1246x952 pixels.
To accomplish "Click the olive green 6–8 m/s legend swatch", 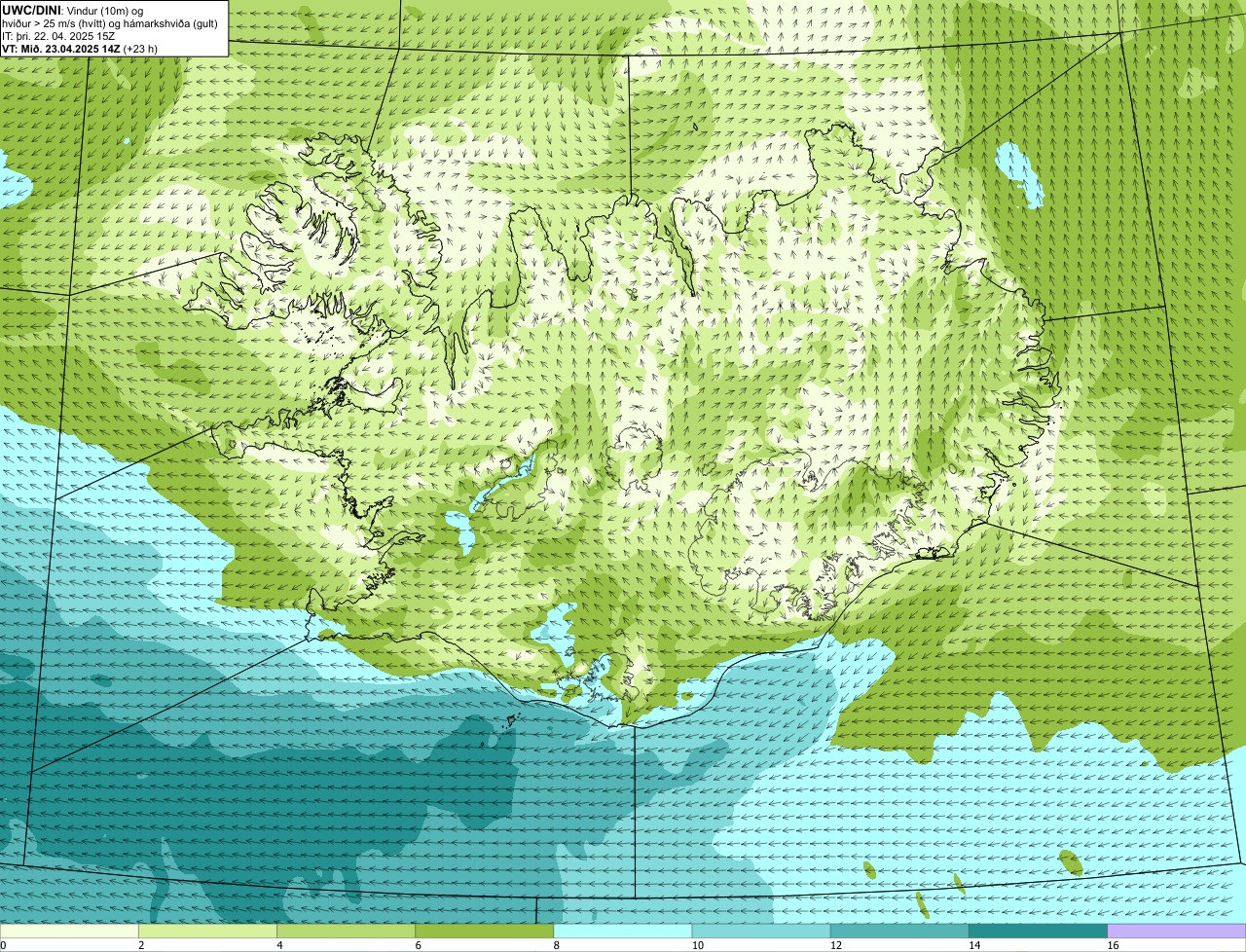I will [485, 932].
